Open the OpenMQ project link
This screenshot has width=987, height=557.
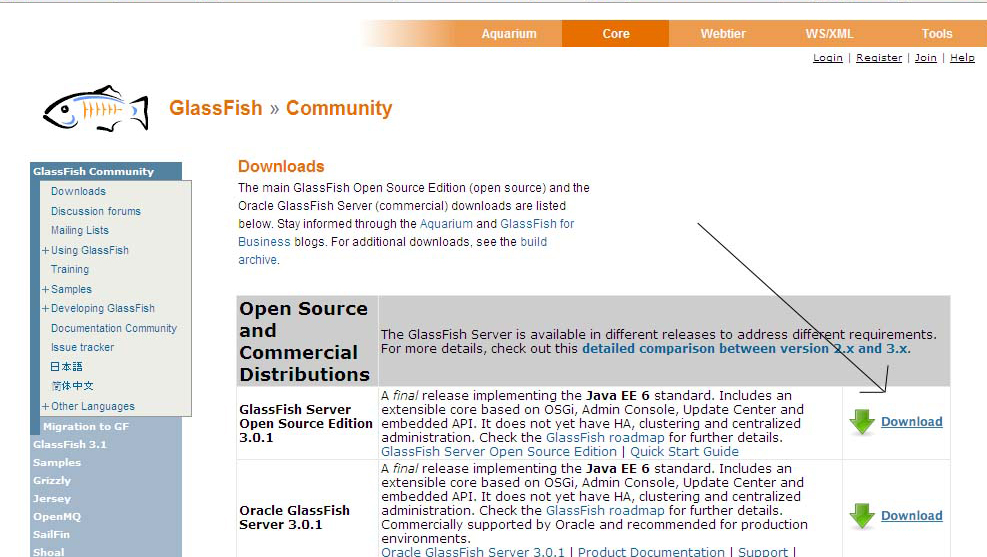pyautogui.click(x=57, y=517)
